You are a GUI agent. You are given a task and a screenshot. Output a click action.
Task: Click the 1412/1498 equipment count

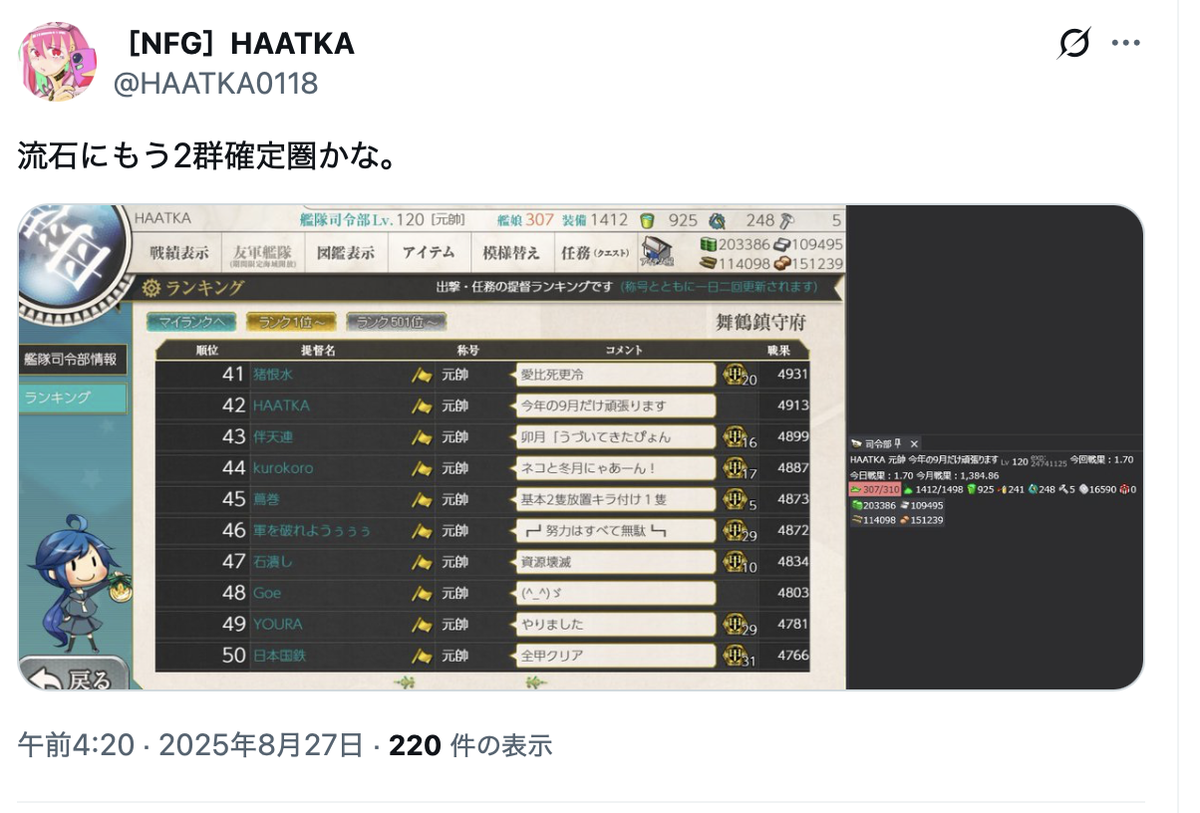click(x=933, y=490)
